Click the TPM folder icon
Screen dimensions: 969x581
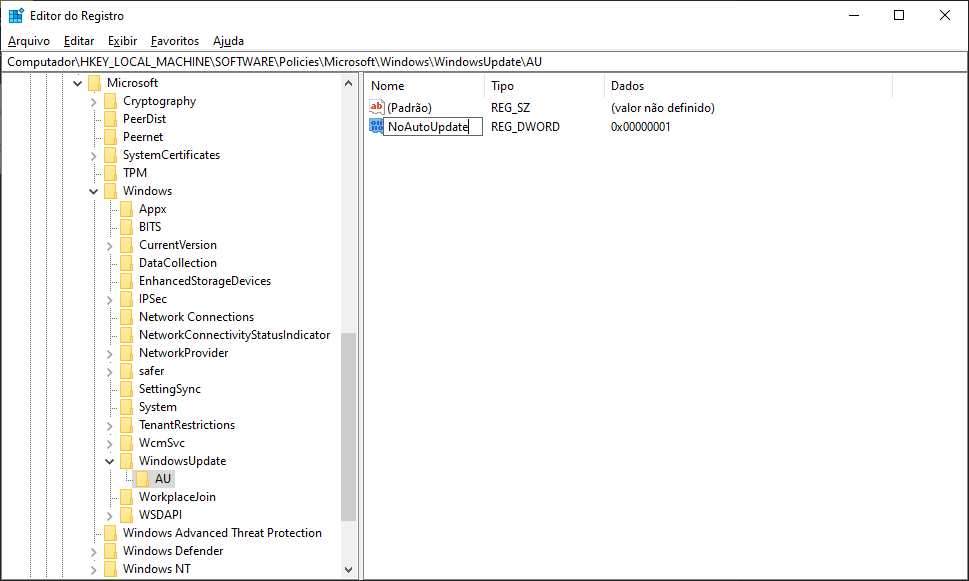coord(110,173)
